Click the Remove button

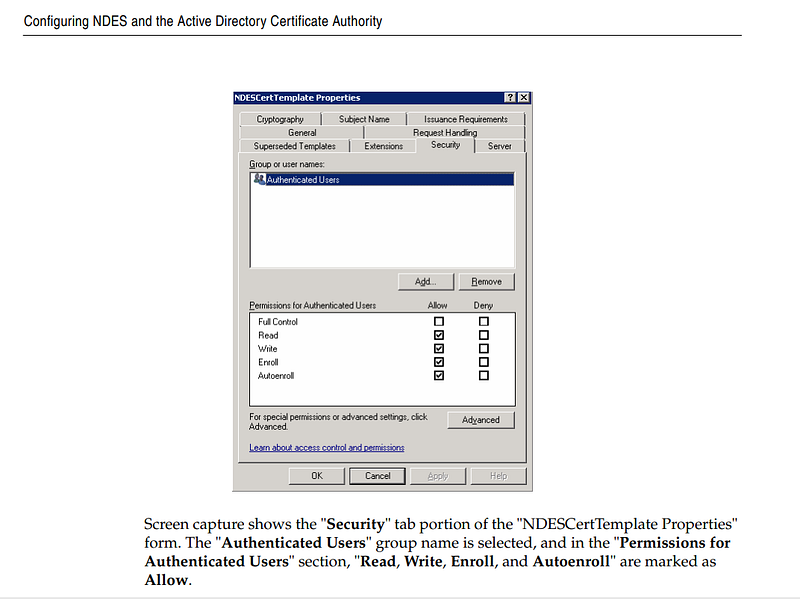486,282
